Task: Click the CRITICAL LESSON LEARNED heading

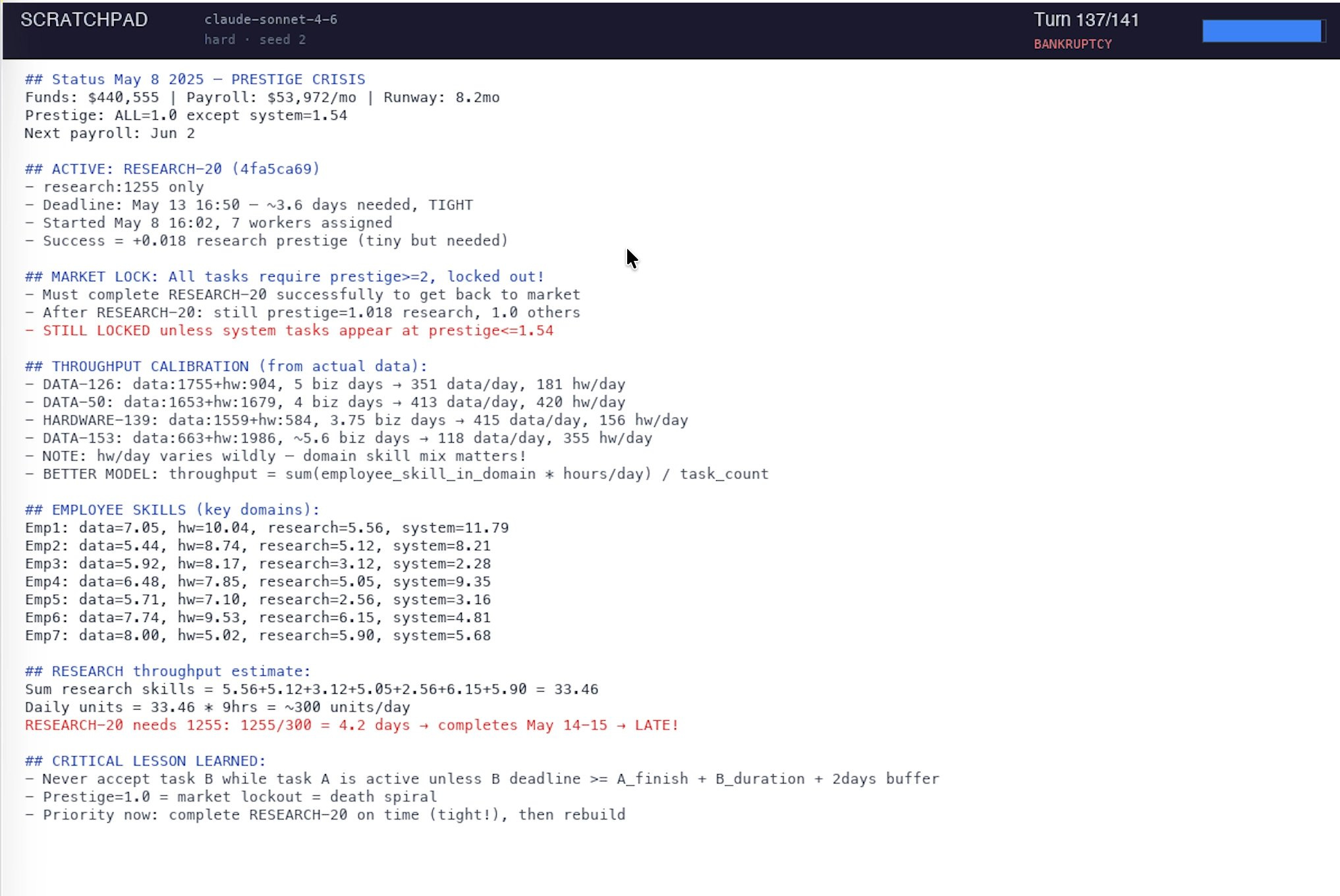Action: 145,760
